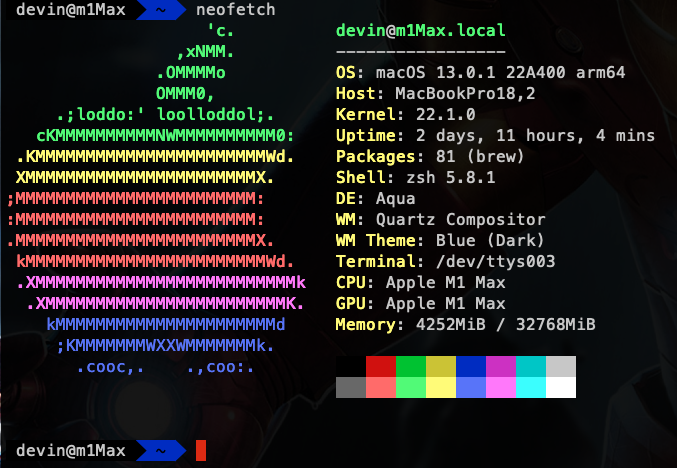This screenshot has height=468, width=677.
Task: Click Uptime '2 days, 11 hours, 4 mins'
Action: click(535, 136)
